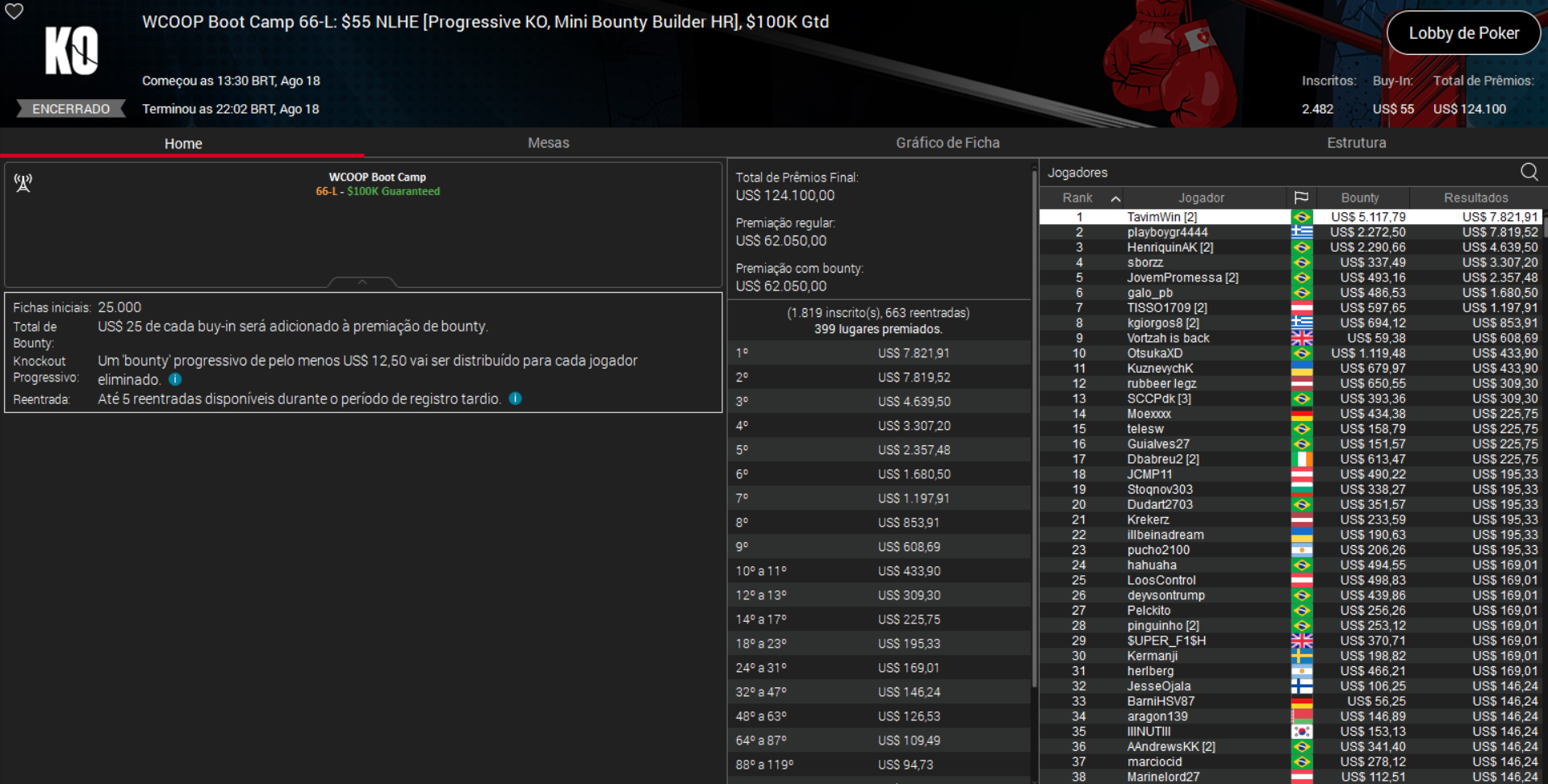
Task: Click Ireland flag on Dbabreu2 row
Action: click(x=1302, y=459)
